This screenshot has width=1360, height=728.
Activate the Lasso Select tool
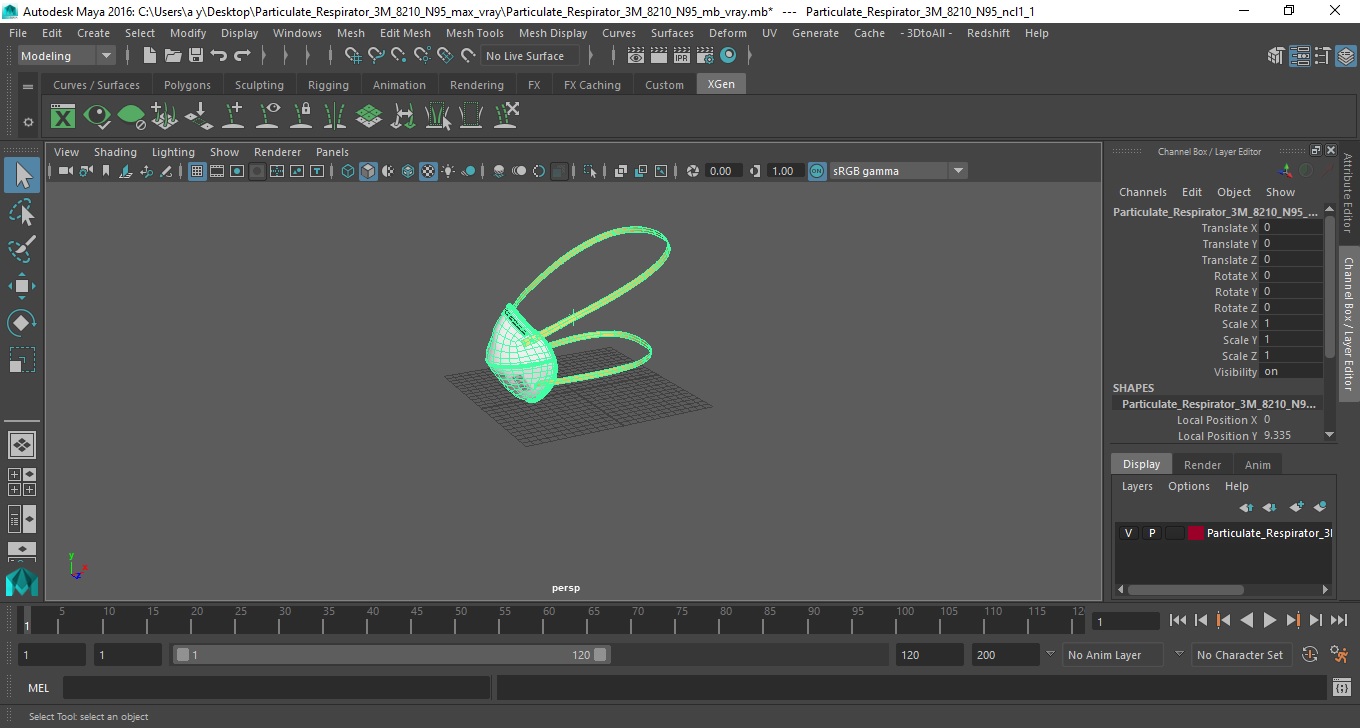tap(22, 213)
